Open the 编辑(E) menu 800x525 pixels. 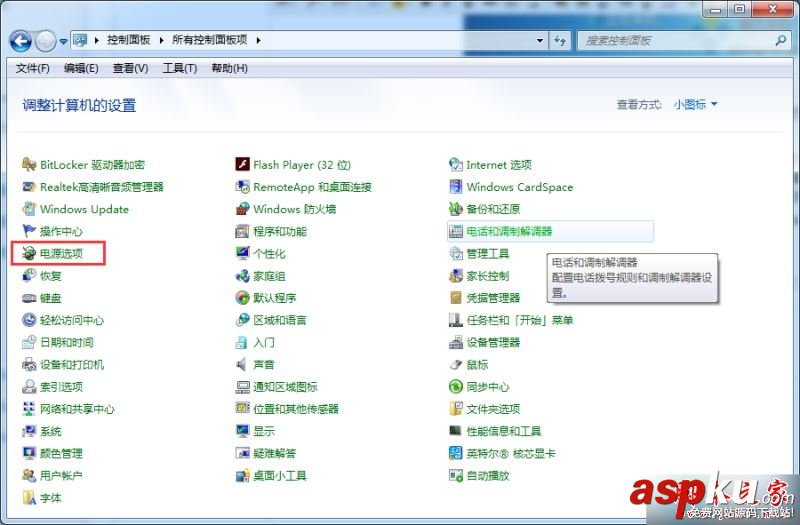point(81,68)
